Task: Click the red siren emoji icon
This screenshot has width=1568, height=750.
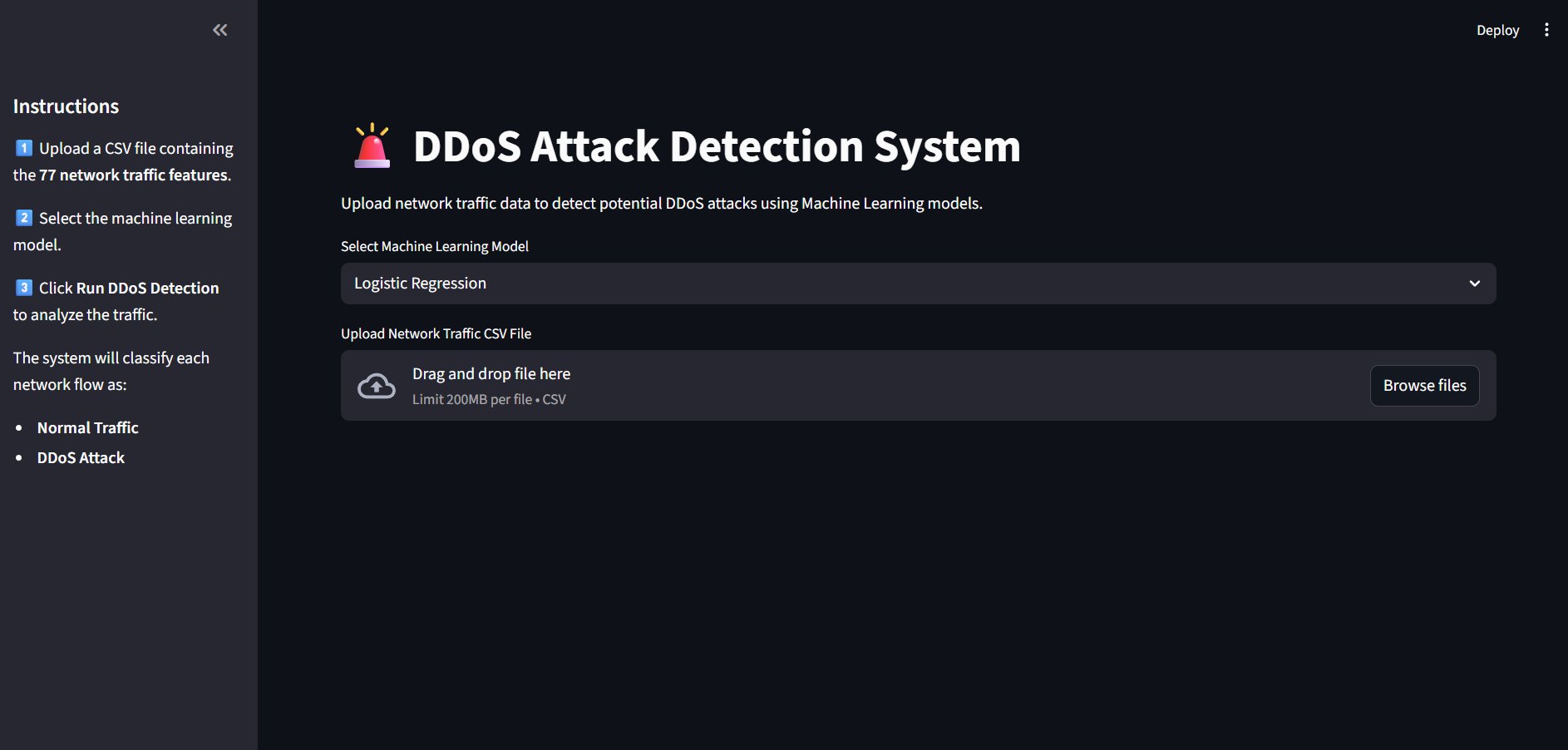Action: [372, 146]
